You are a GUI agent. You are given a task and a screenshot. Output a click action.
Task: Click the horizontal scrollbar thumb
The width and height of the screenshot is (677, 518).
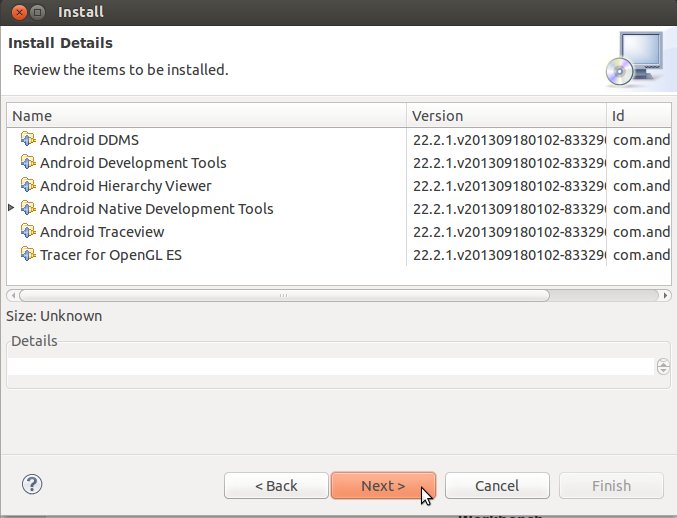pyautogui.click(x=284, y=295)
